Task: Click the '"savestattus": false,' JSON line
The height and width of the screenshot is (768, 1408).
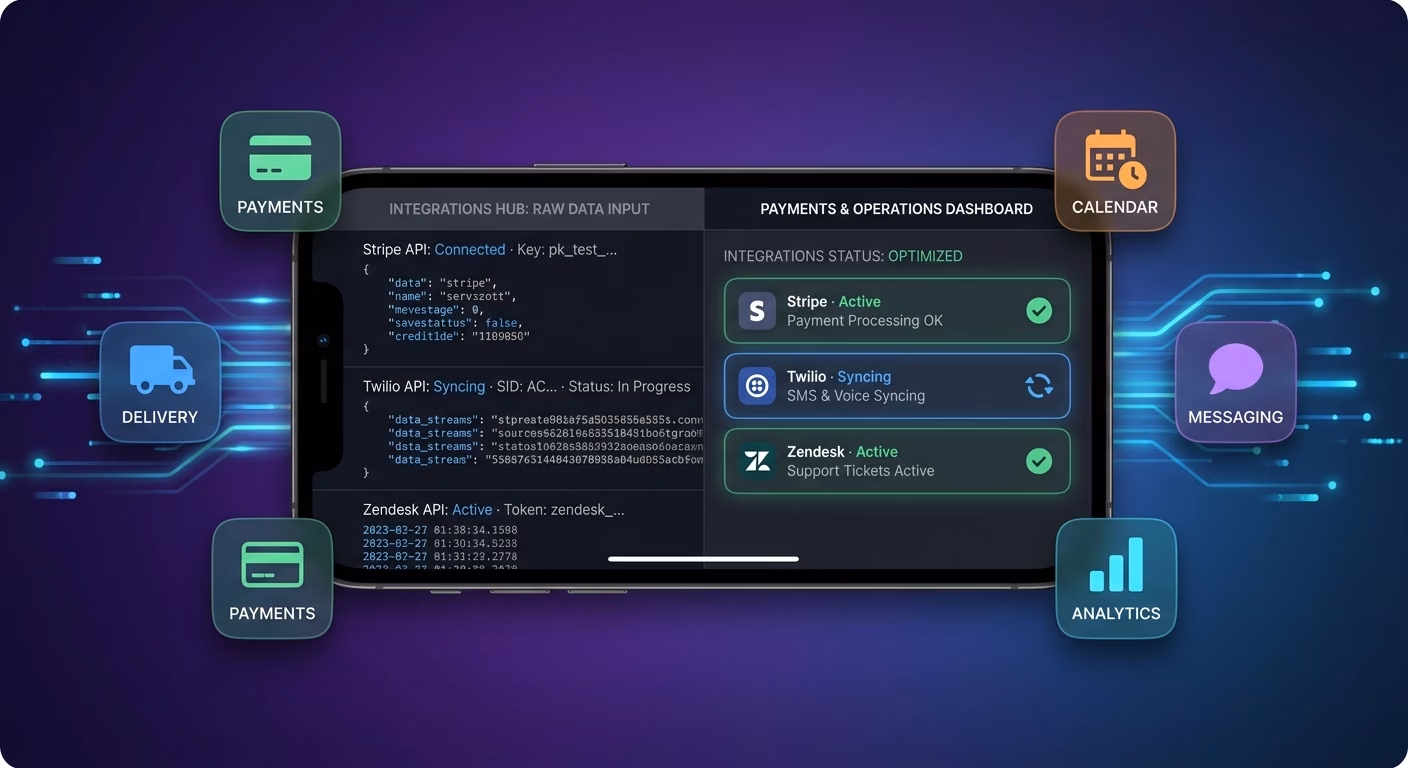Action: (x=454, y=323)
